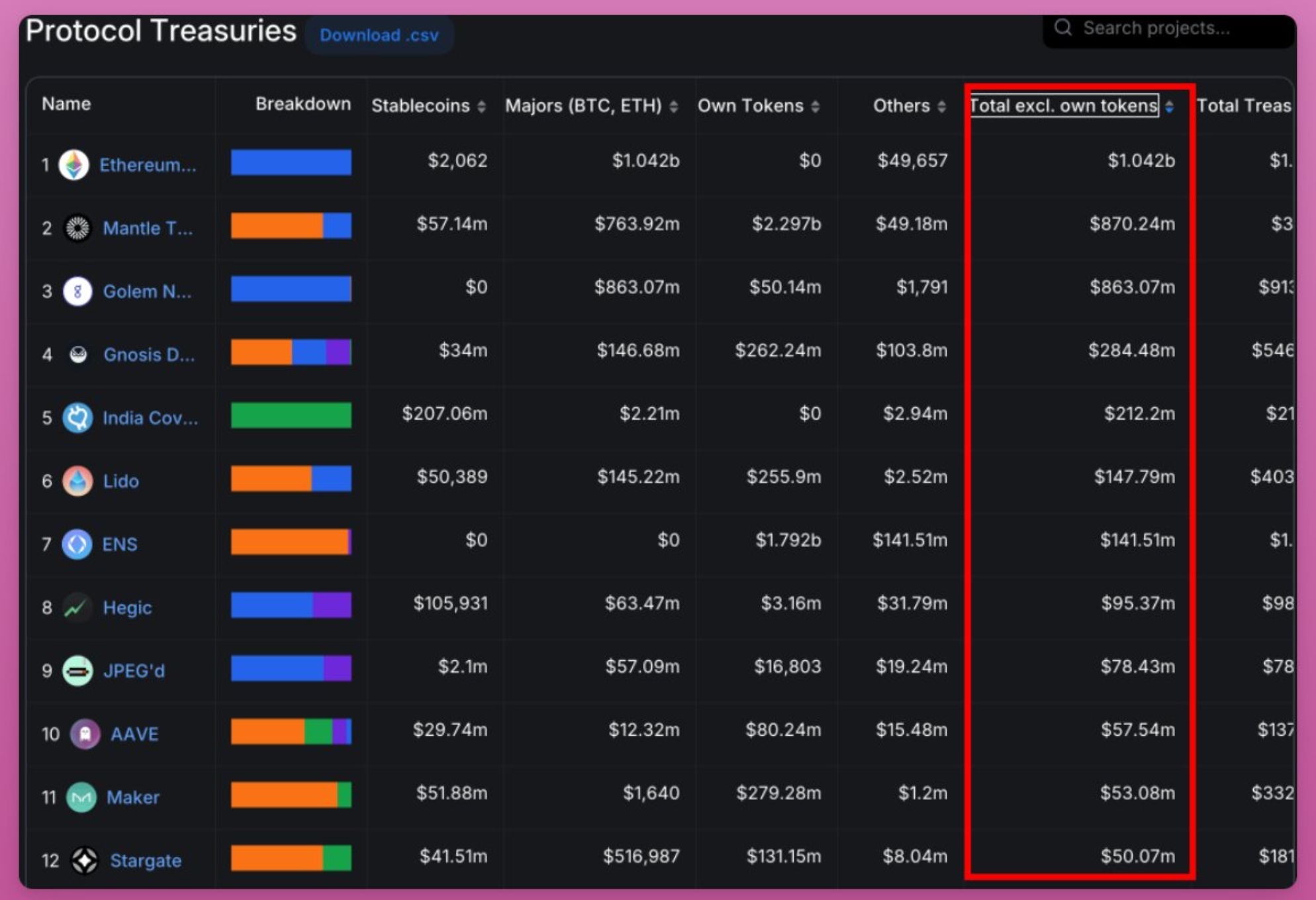Download the treasuries .csv file
1316x900 pixels.
pos(379,35)
